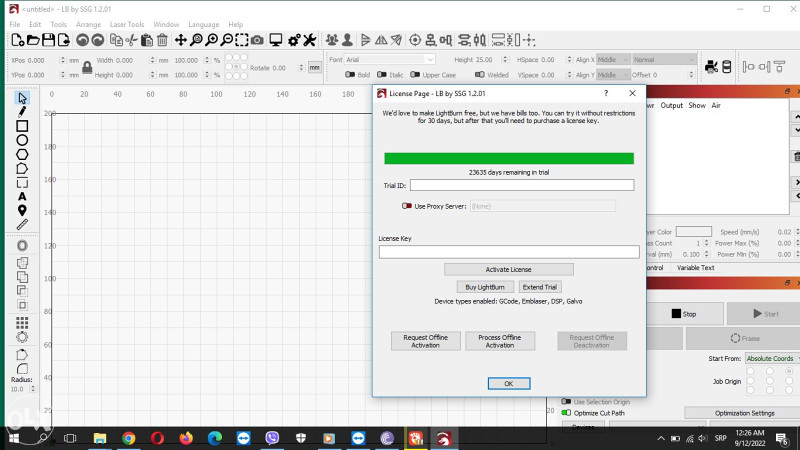Toggle the Upper Case switch
The height and width of the screenshot is (450, 800).
click(415, 74)
